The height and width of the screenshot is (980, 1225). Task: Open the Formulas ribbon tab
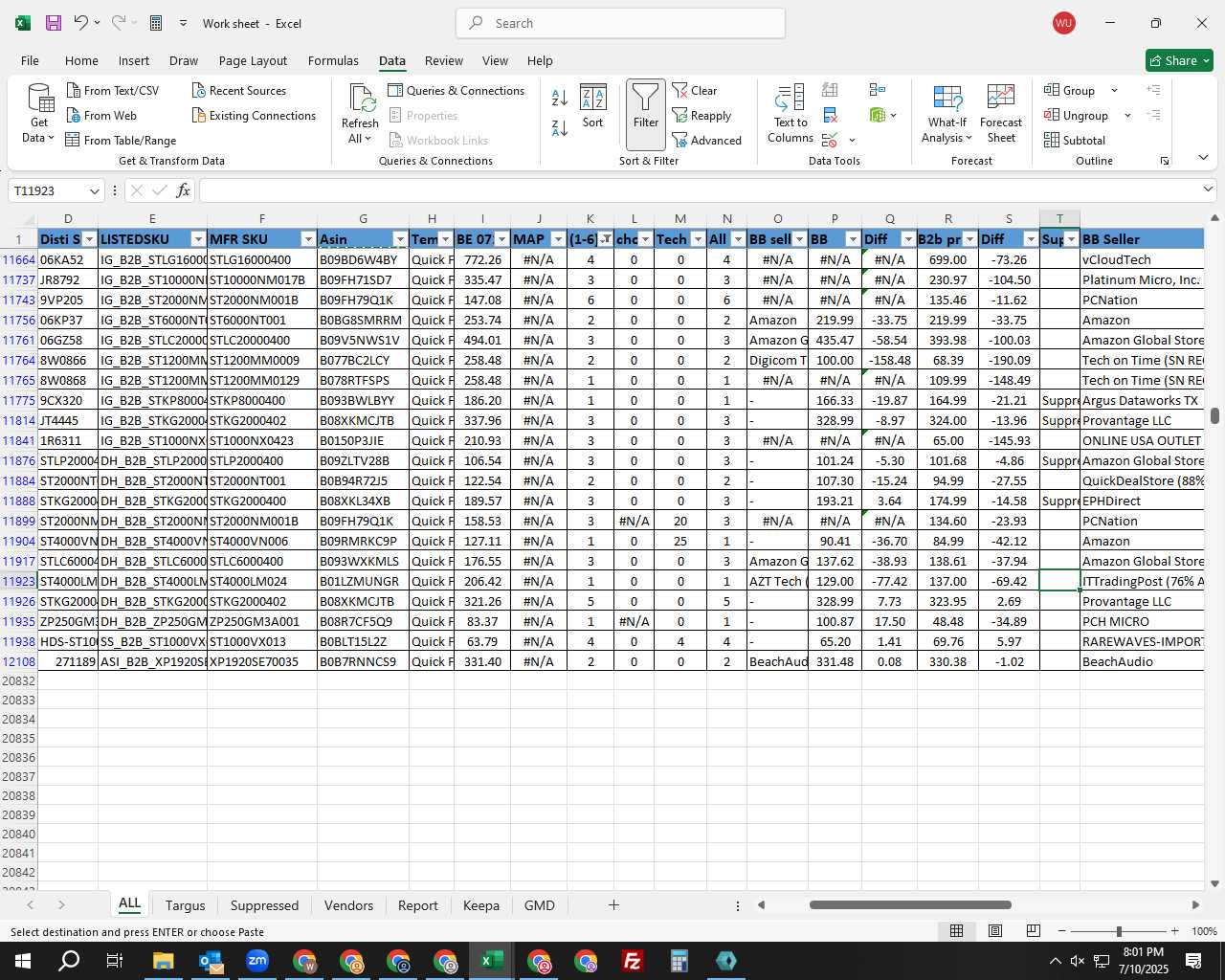(x=333, y=60)
